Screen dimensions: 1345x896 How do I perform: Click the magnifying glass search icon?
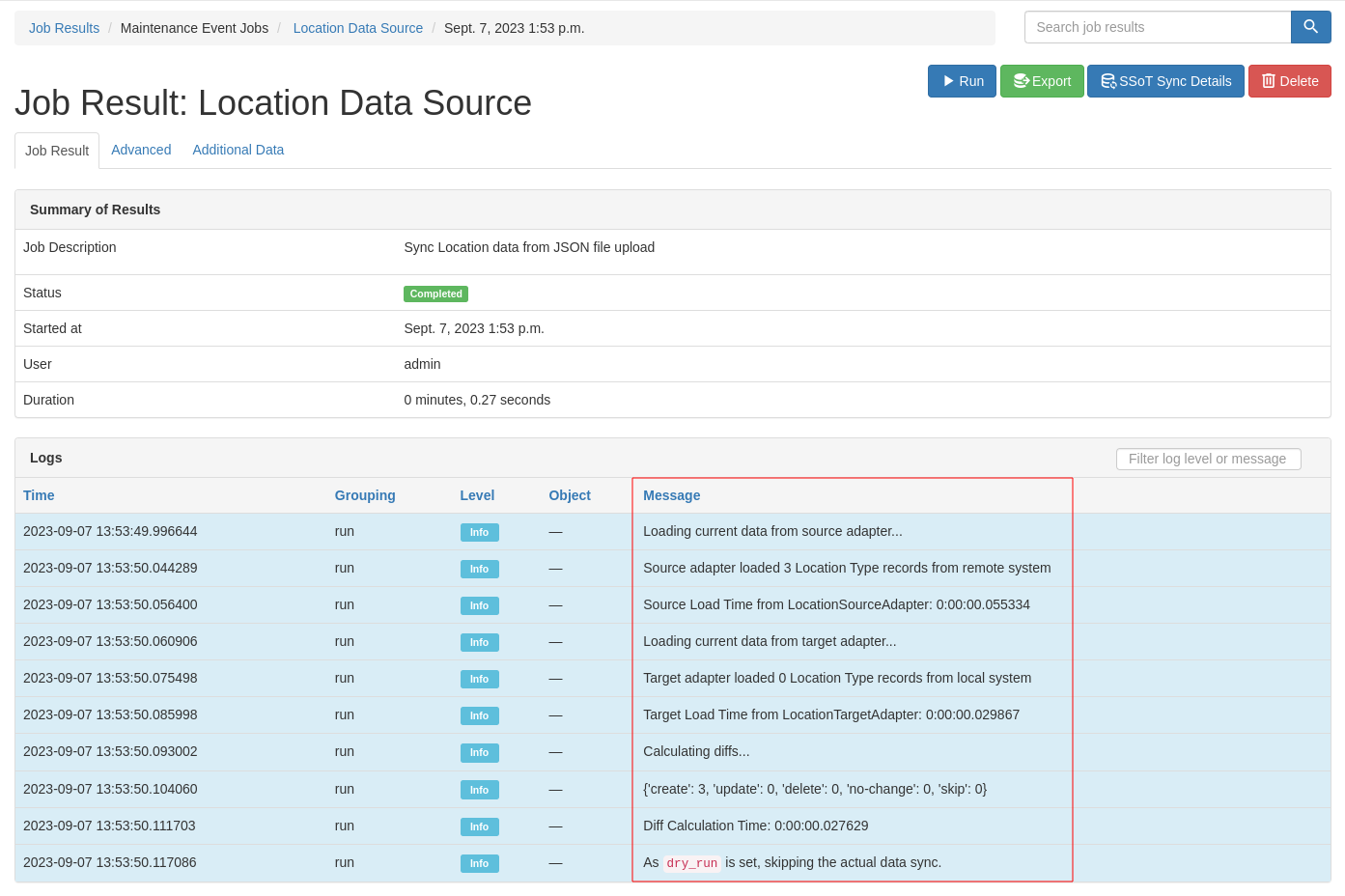(1310, 27)
